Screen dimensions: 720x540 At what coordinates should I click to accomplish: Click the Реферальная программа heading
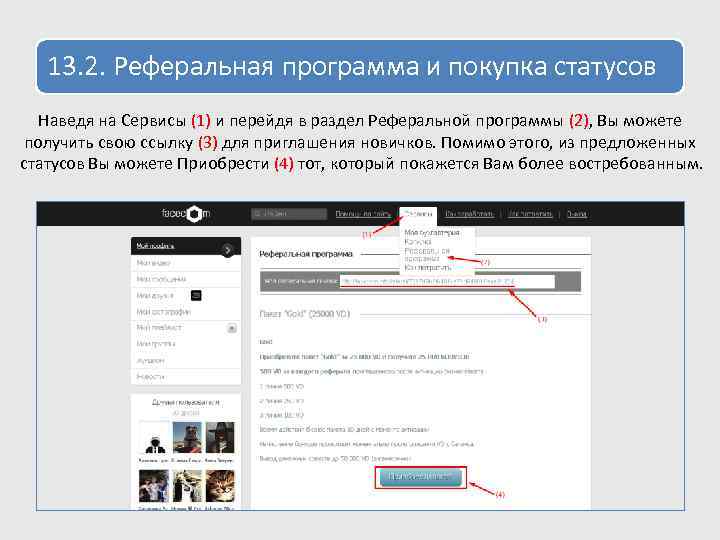pos(306,254)
